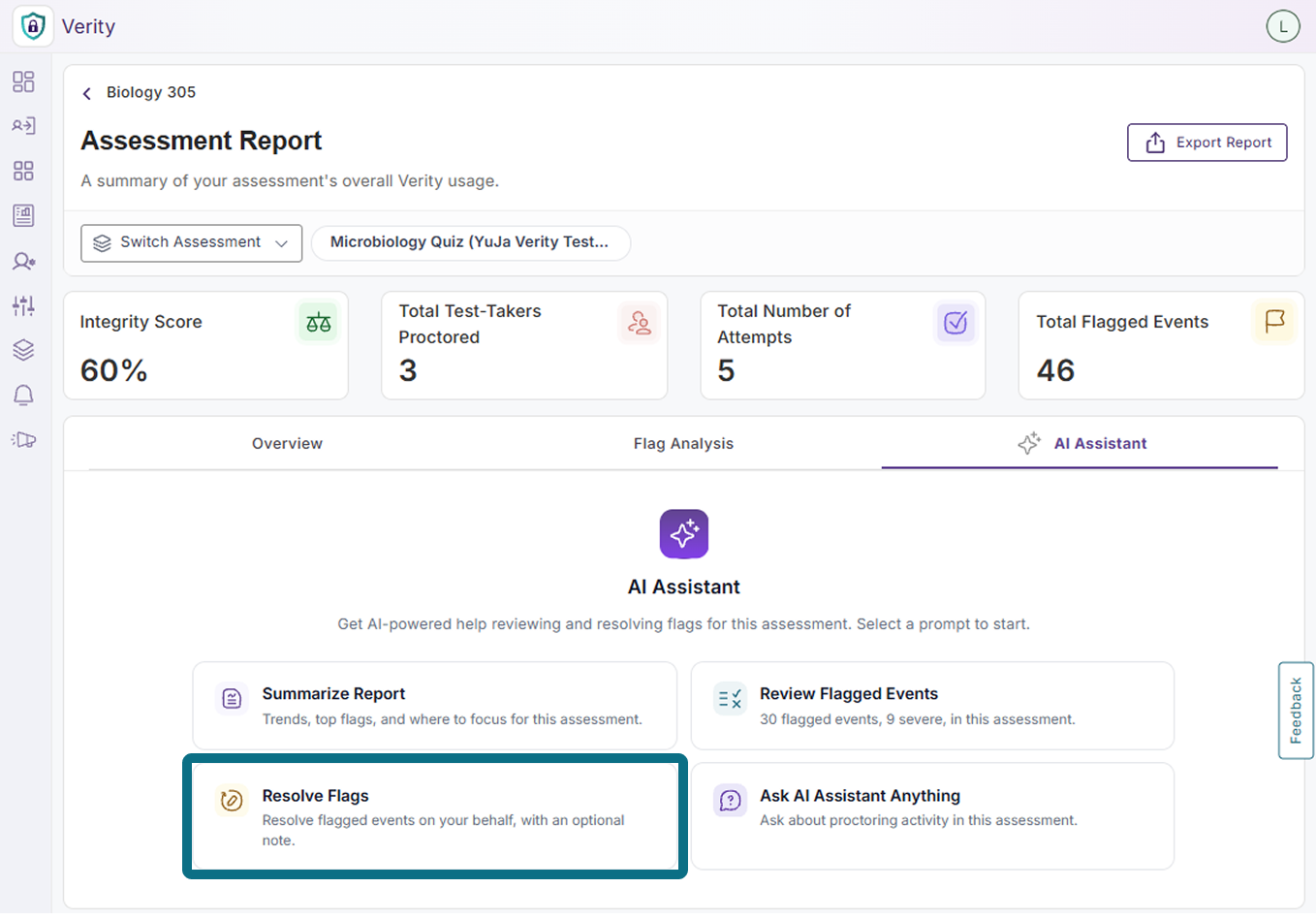Open notifications bell in the sidebar
The width and height of the screenshot is (1316, 920).
pyautogui.click(x=23, y=395)
